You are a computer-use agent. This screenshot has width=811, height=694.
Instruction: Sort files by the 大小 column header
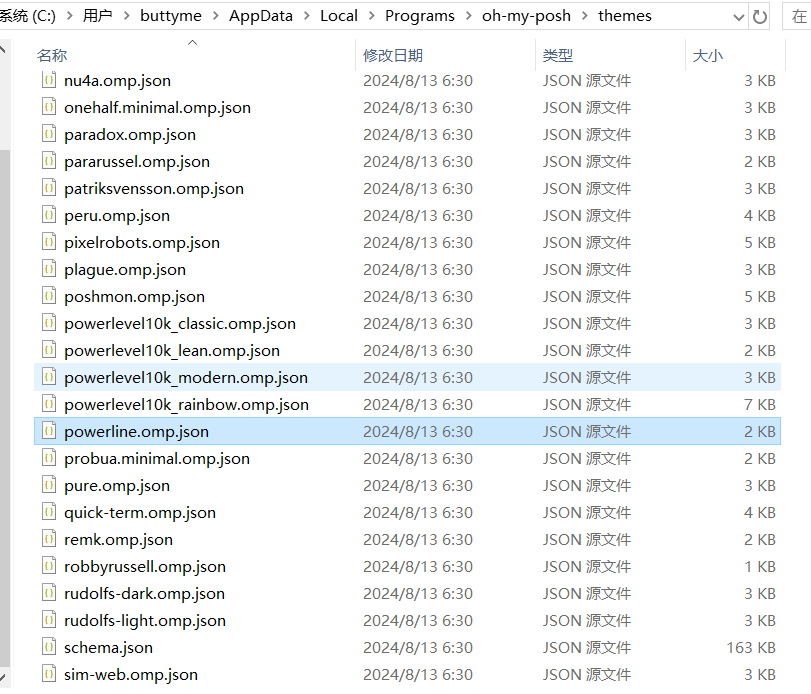[x=707, y=56]
